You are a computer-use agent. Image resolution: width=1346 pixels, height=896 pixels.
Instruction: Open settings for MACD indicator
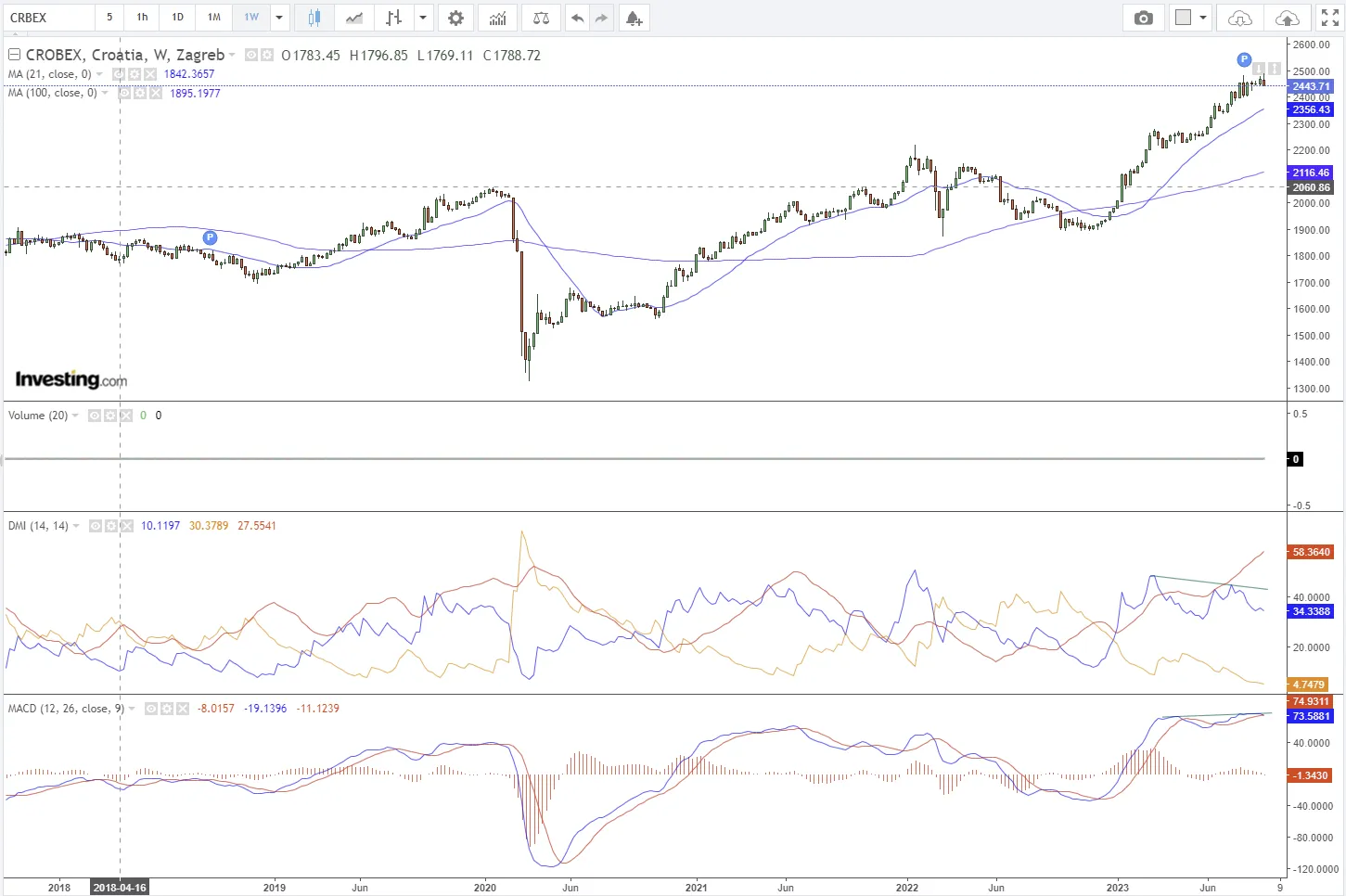(x=167, y=709)
